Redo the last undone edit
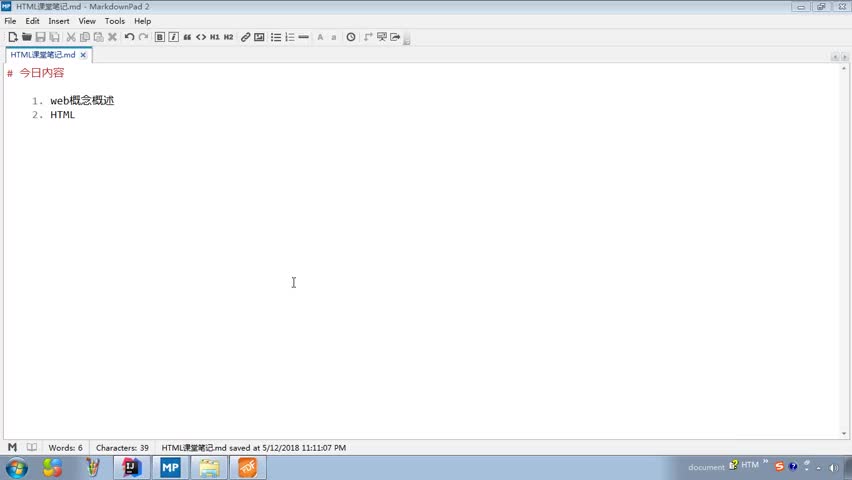The image size is (852, 480). click(x=143, y=37)
